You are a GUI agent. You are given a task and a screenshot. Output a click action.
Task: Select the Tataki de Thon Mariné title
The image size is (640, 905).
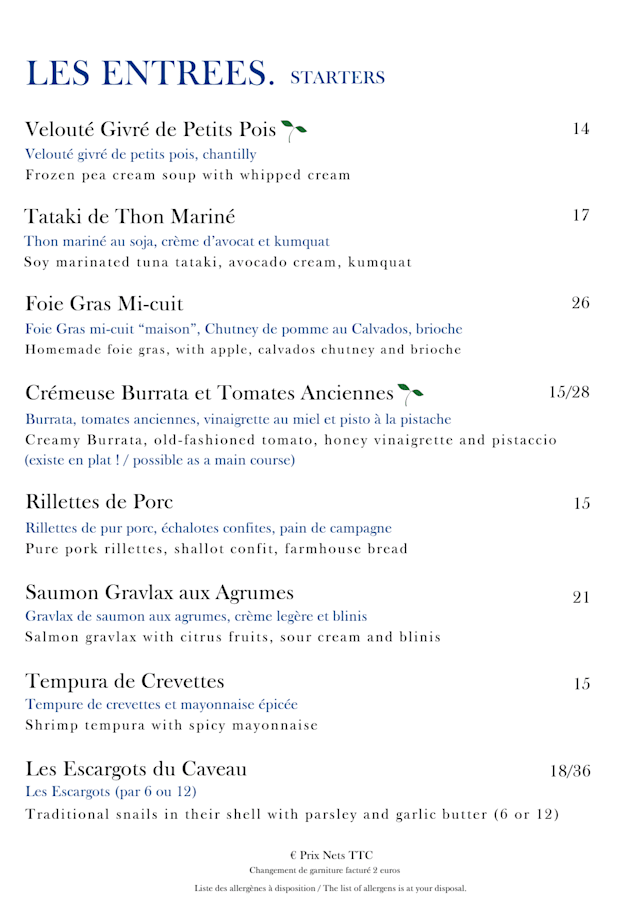130,216
